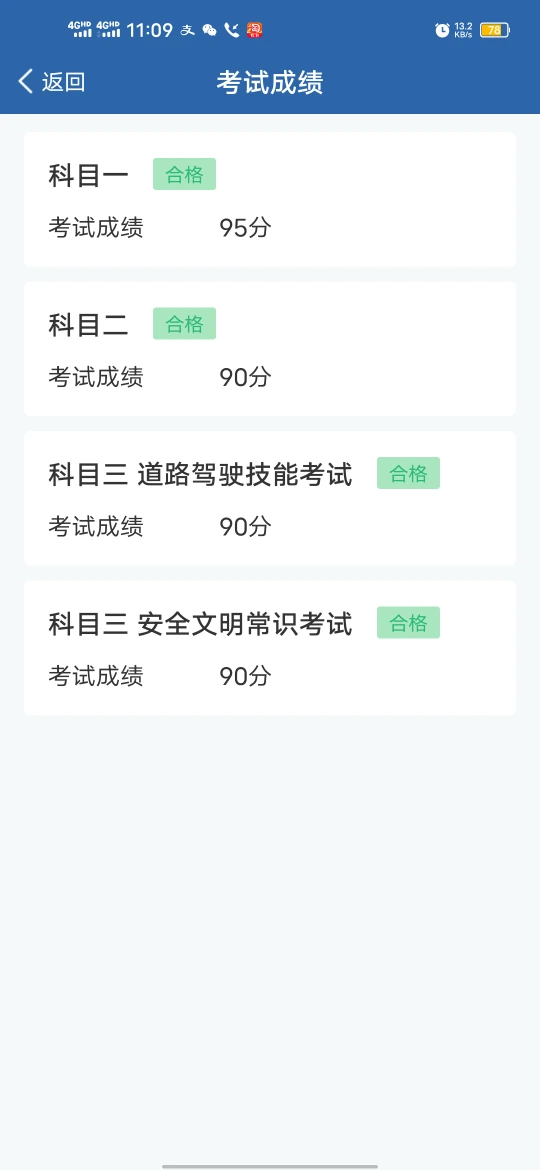The width and height of the screenshot is (540, 1170).
Task: Tap the 95分 score in 科目一
Action: [245, 228]
